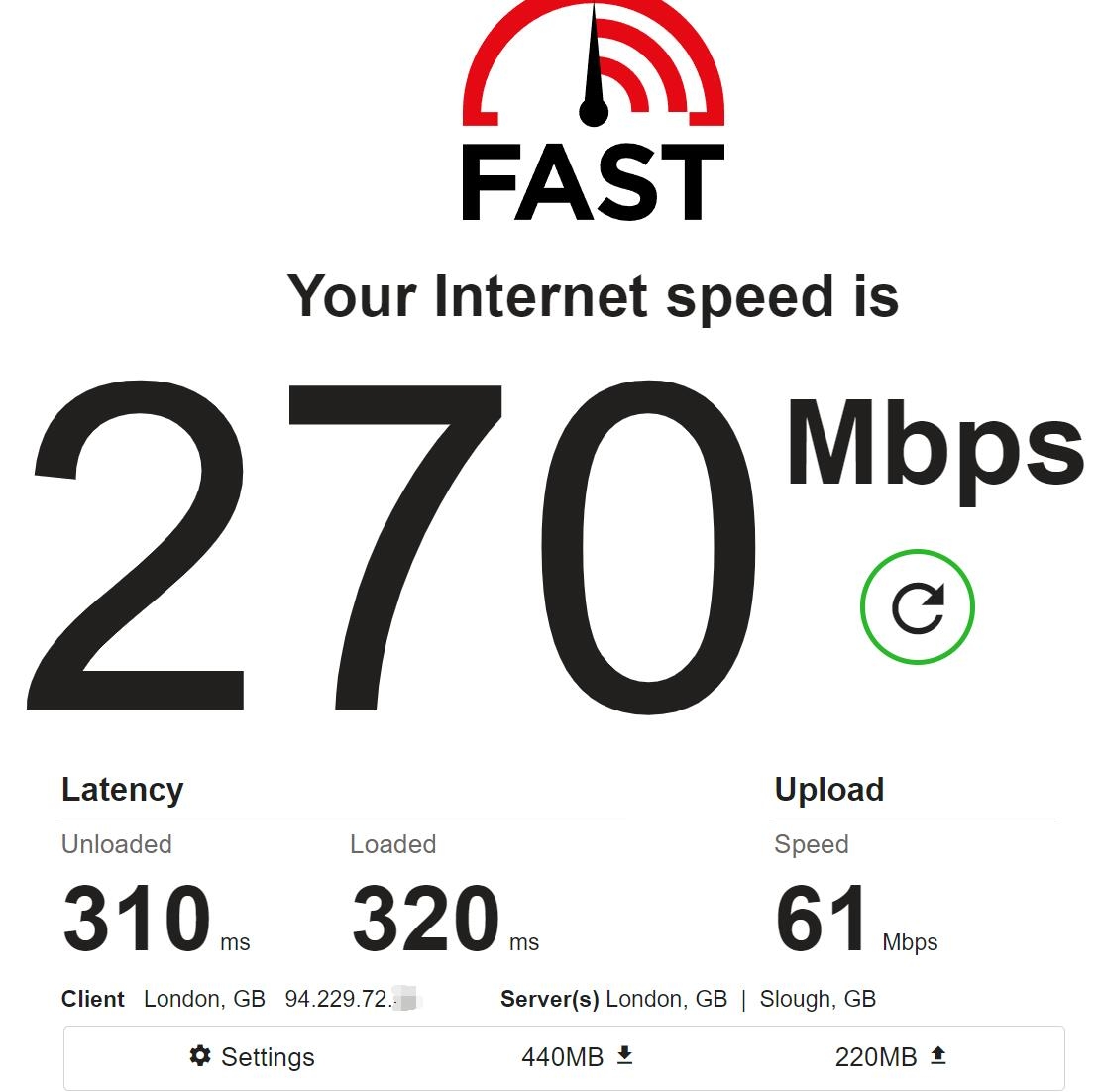Image resolution: width=1100 pixels, height=1092 pixels.
Task: Click the green circular refresh test button
Action: tap(917, 606)
